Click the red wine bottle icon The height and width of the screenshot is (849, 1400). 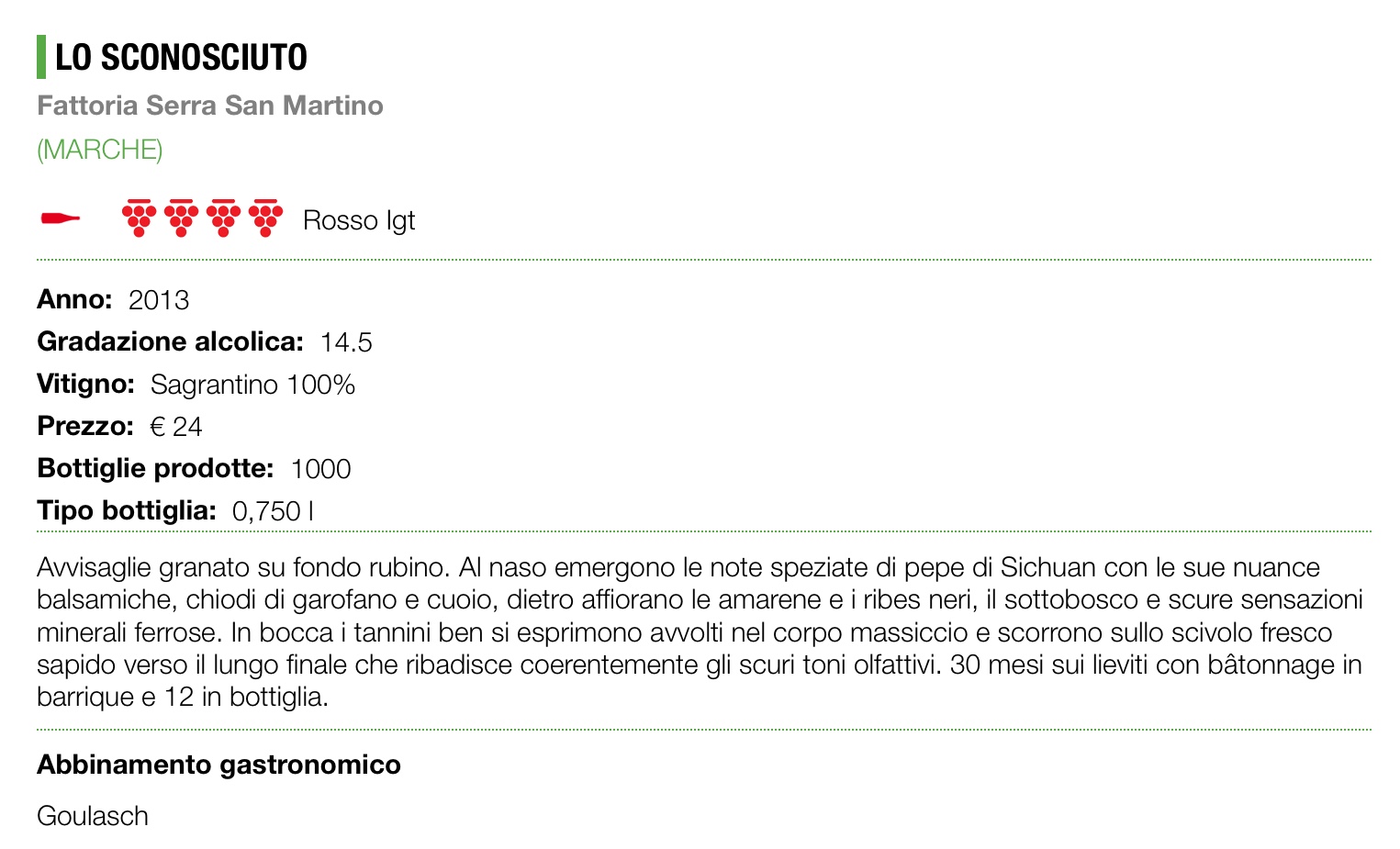coord(61,218)
